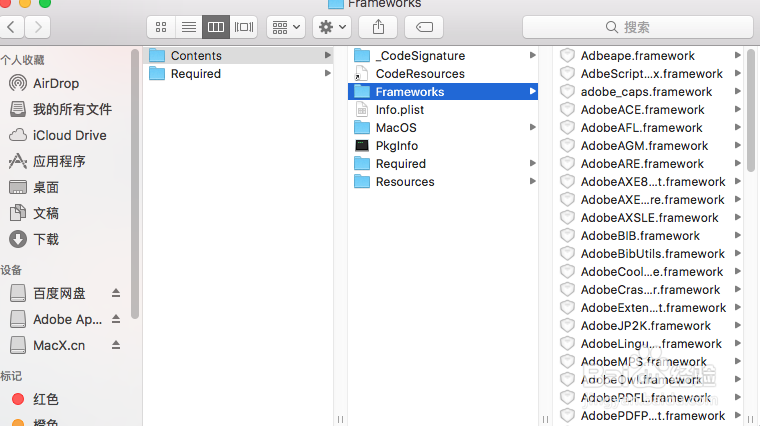
Task: Expand the _CodeSignature folder arrow
Action: 533,55
